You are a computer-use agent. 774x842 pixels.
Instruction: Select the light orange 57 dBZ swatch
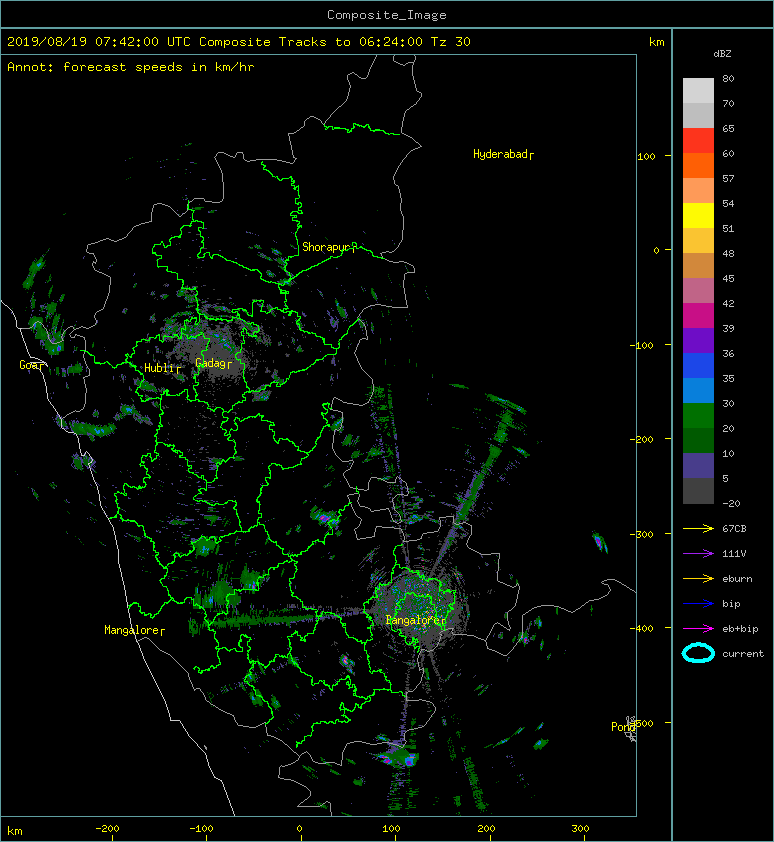pyautogui.click(x=698, y=191)
